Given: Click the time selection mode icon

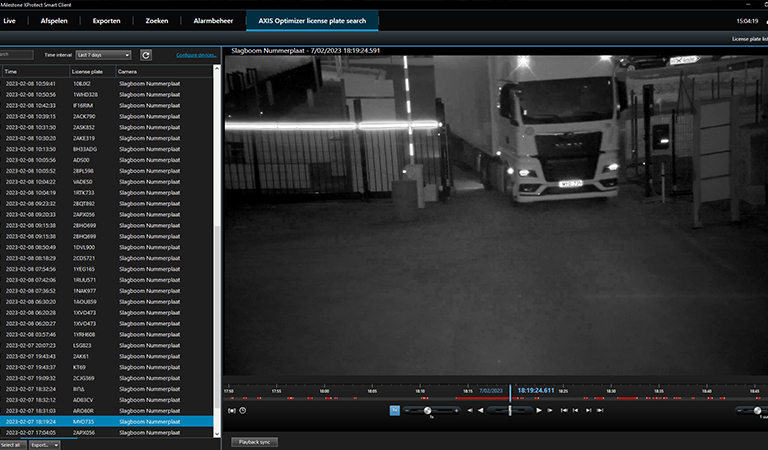Looking at the screenshot, I should click(x=232, y=410).
